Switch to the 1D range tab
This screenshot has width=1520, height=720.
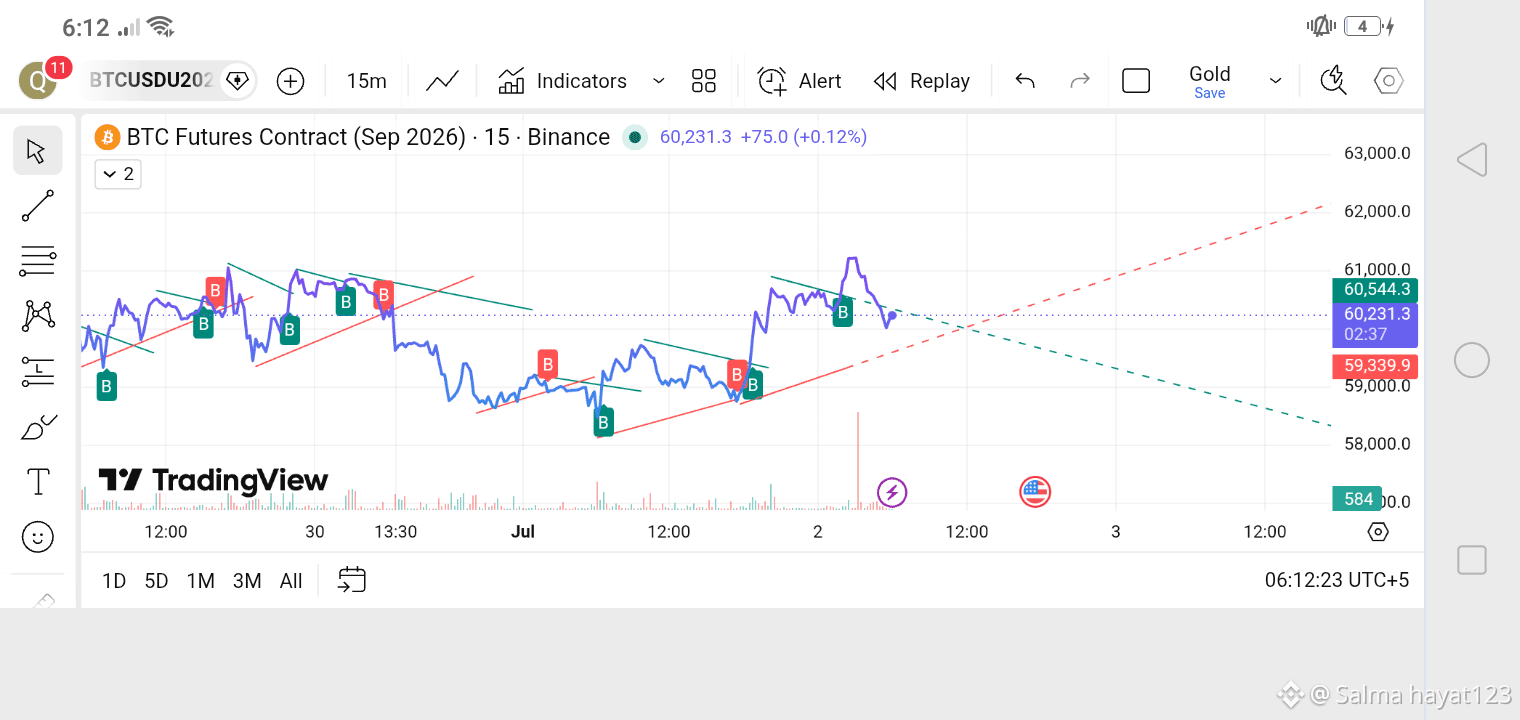pos(114,581)
